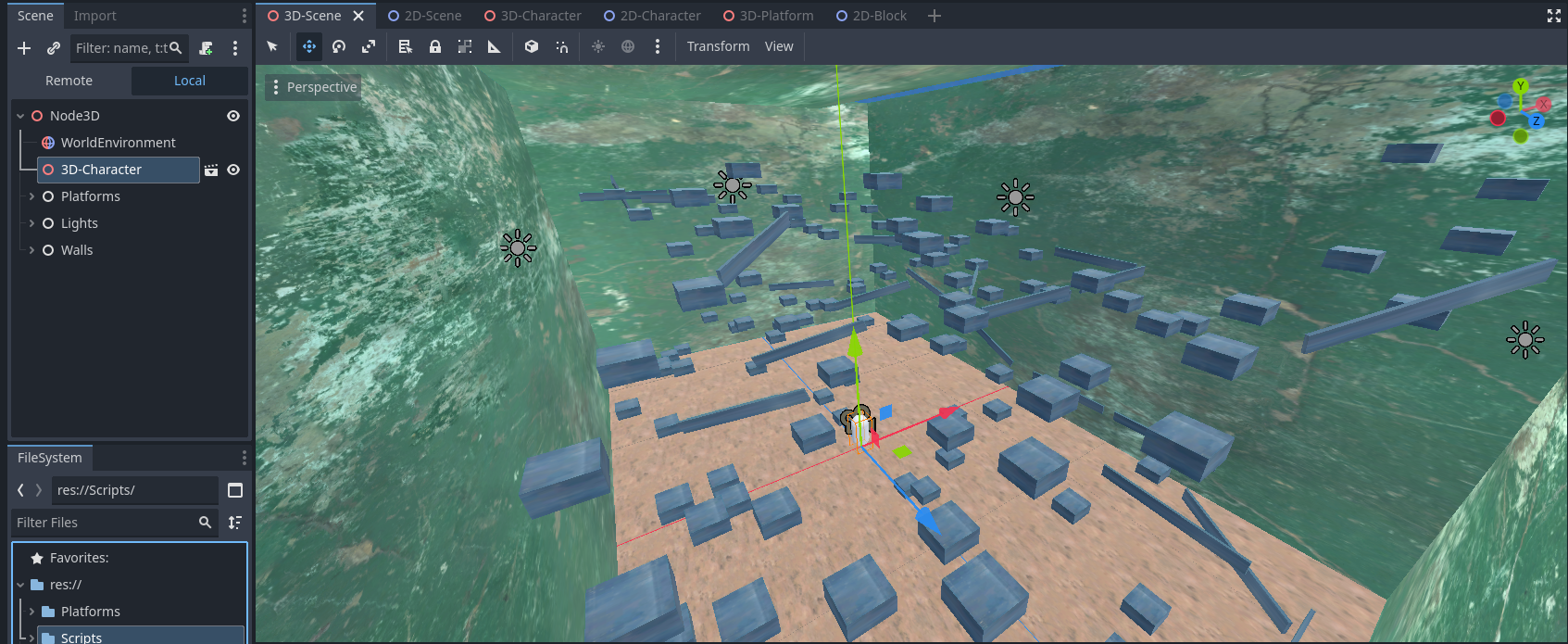
Task: Activate Move Mode tool
Action: [309, 46]
